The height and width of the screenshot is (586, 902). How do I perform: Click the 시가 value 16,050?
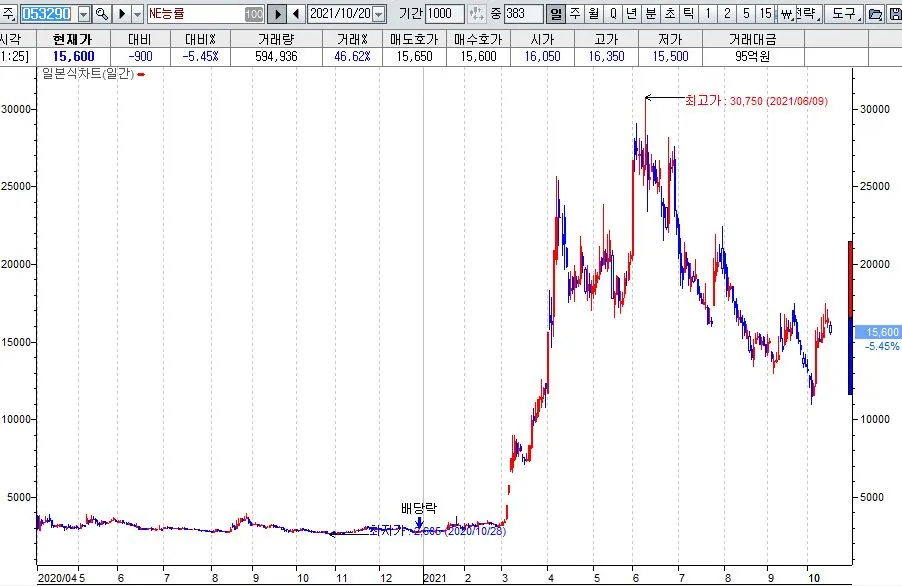pos(542,56)
